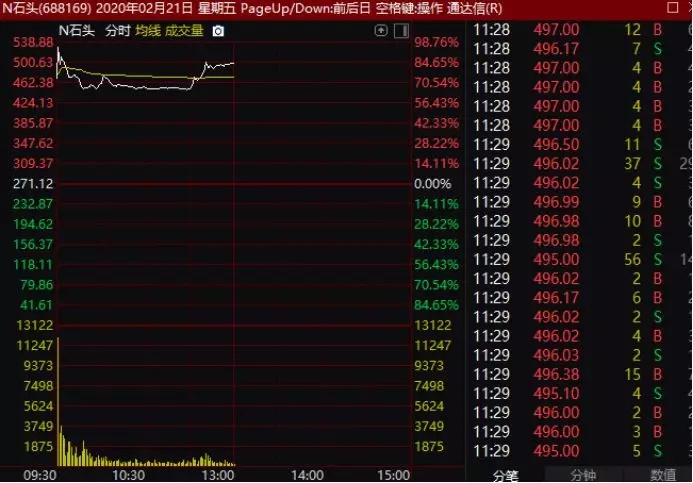The width and height of the screenshot is (693, 483).
Task: Select the 11:28 trade at 496.17
Action: click(568, 49)
